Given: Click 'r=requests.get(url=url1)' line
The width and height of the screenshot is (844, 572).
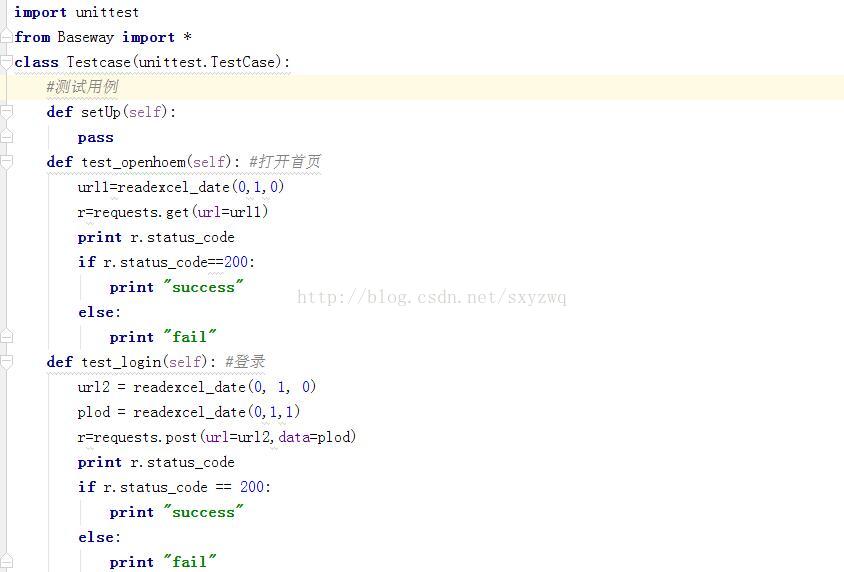Looking at the screenshot, I should [x=173, y=212].
